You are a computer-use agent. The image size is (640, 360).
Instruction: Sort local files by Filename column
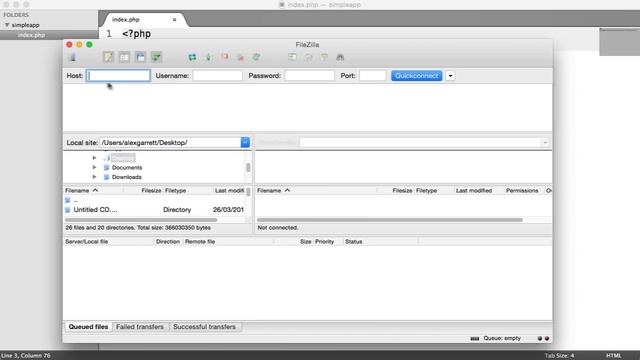coord(94,191)
